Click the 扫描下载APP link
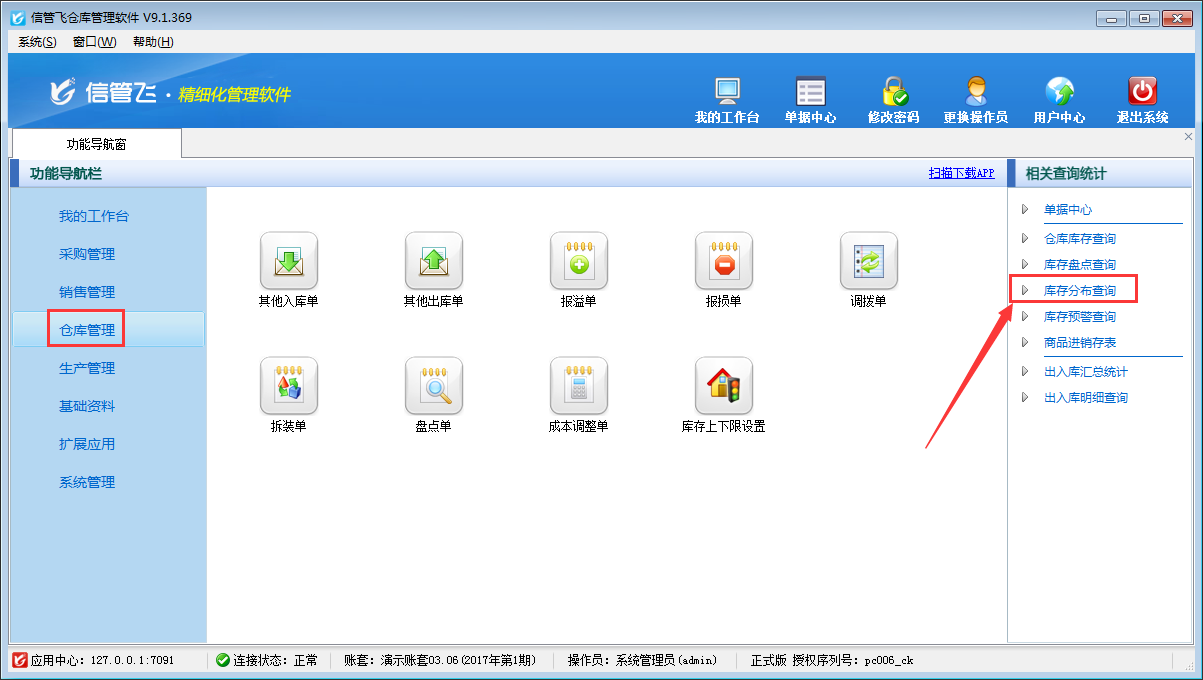The height and width of the screenshot is (680, 1203). (x=961, y=173)
